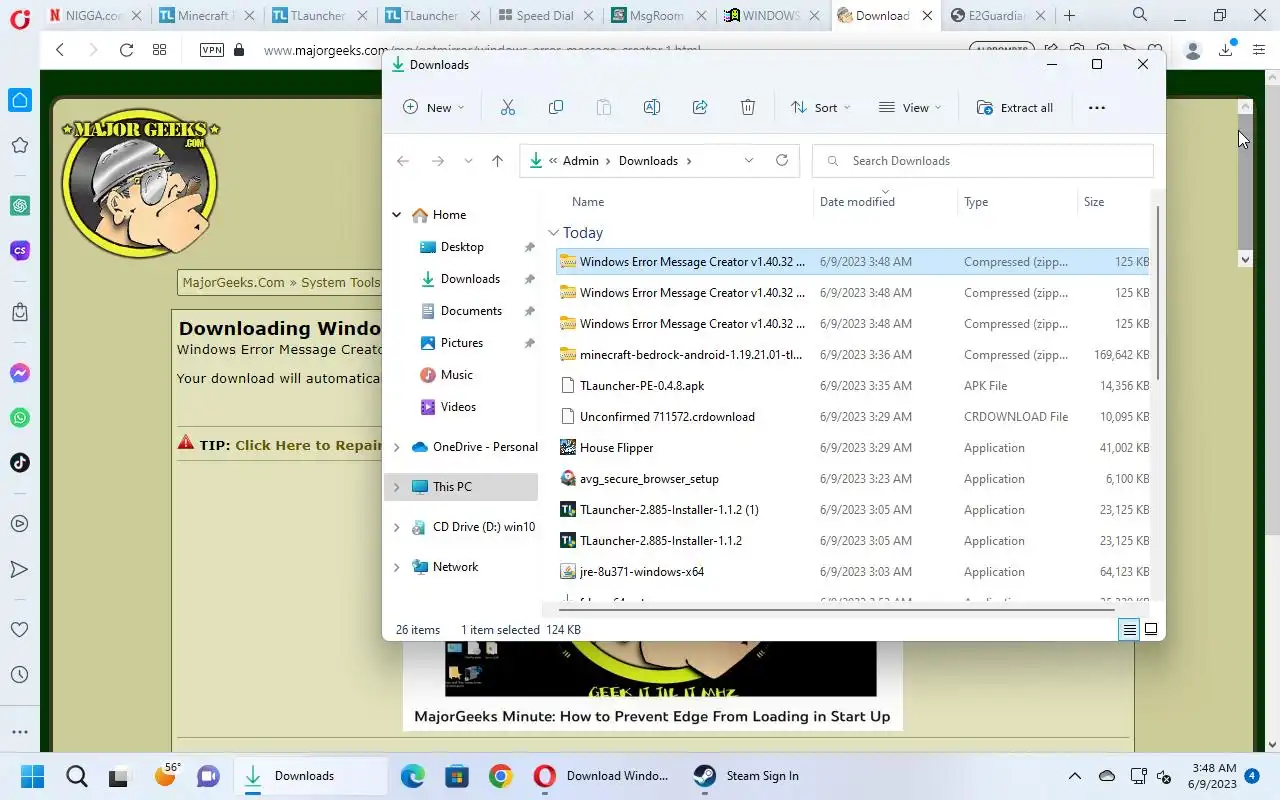This screenshot has width=1280, height=800.
Task: Toggle the Opera VPN badge
Action: coord(212,50)
